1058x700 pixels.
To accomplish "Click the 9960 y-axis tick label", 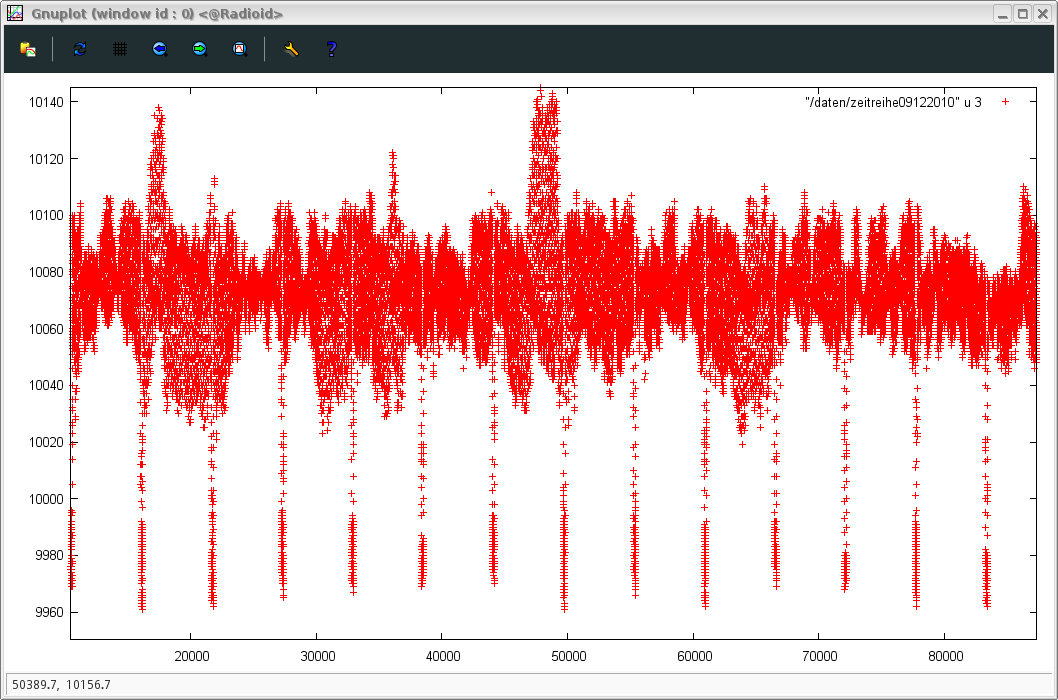I will click(50, 612).
